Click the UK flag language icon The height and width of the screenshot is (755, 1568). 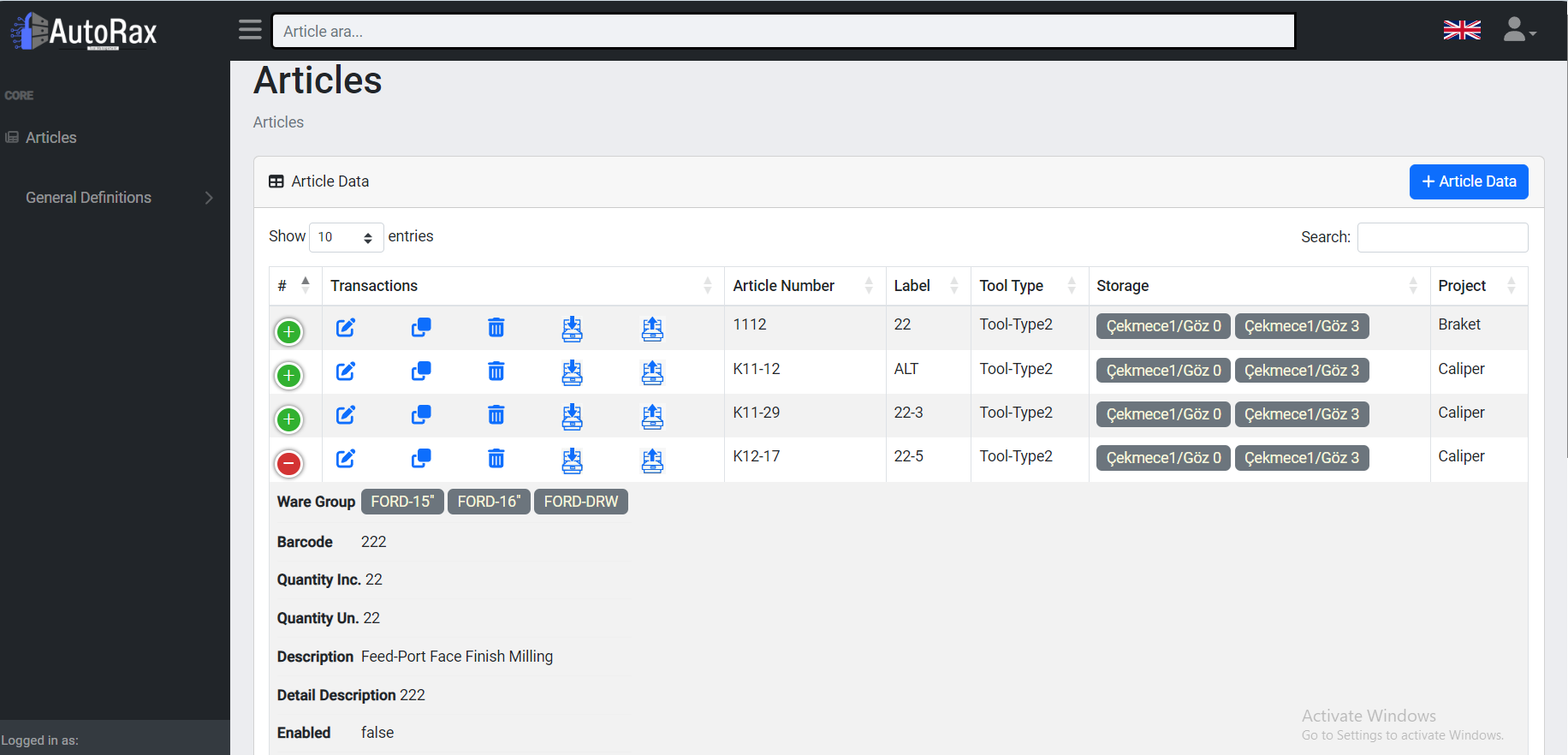coord(1461,31)
